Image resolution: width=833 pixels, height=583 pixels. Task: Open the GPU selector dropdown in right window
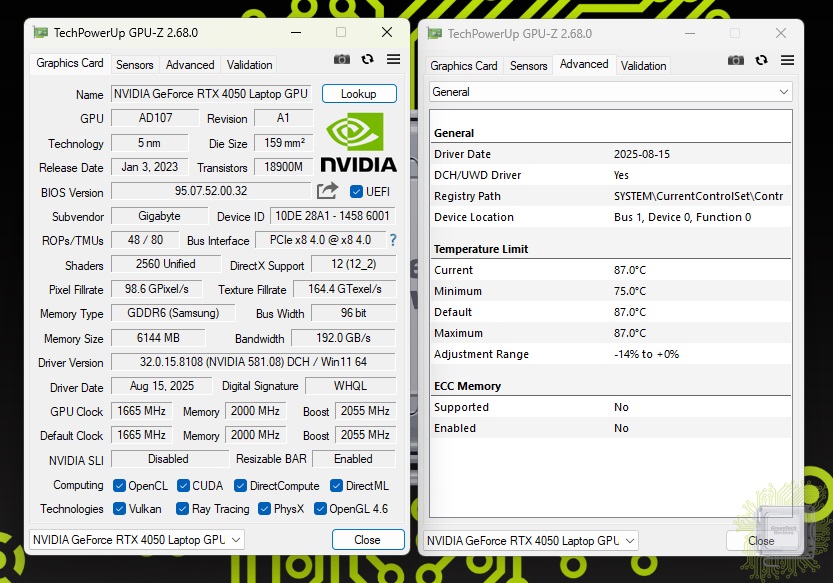pos(531,541)
